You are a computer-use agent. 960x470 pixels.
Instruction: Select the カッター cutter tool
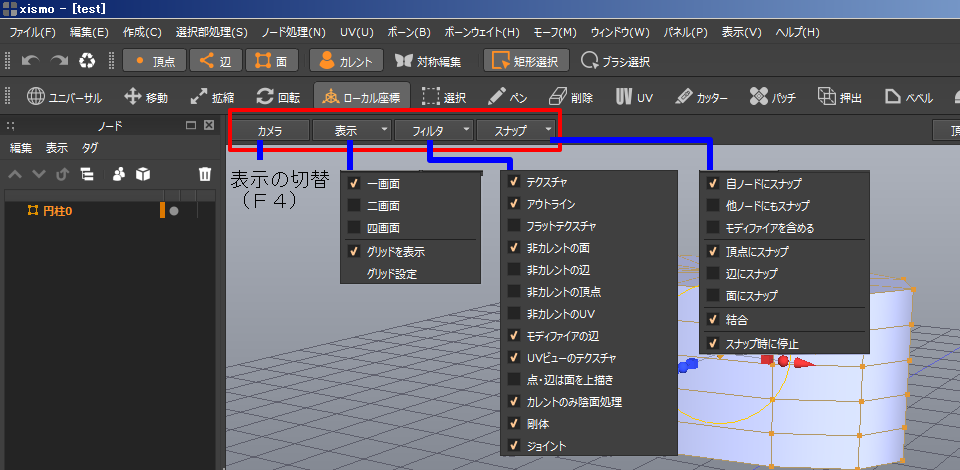(702, 97)
